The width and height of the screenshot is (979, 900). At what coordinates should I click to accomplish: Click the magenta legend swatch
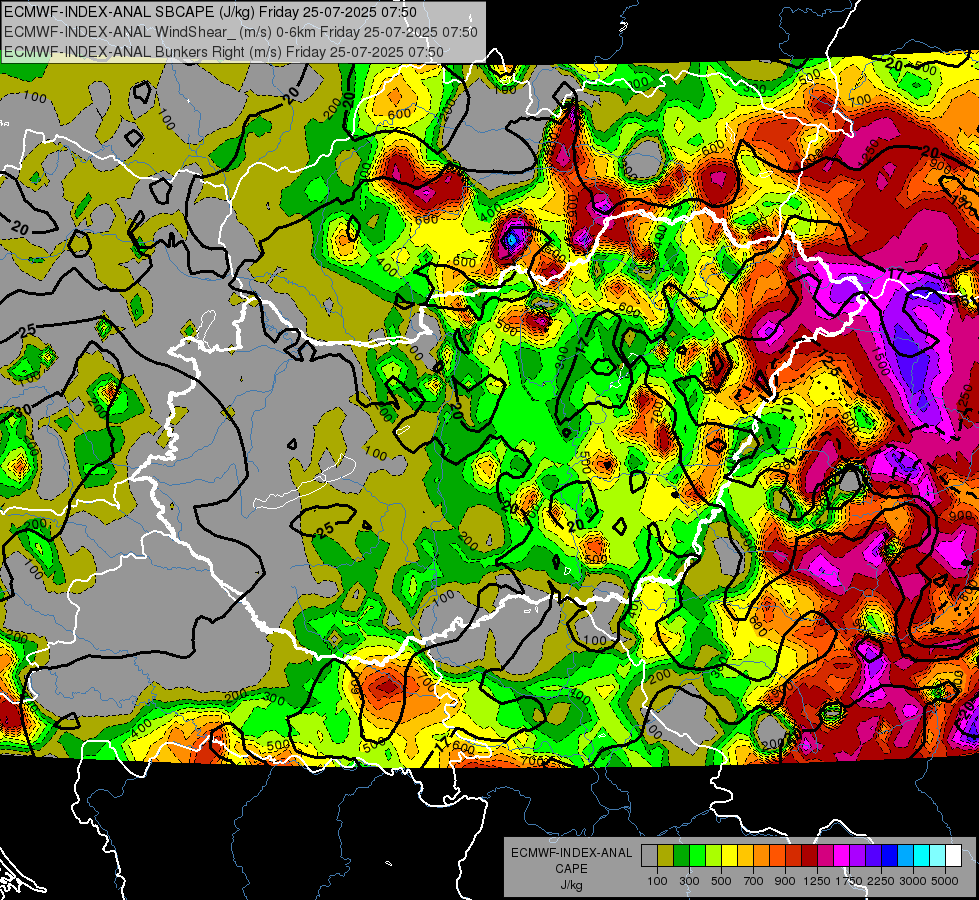pos(842,856)
